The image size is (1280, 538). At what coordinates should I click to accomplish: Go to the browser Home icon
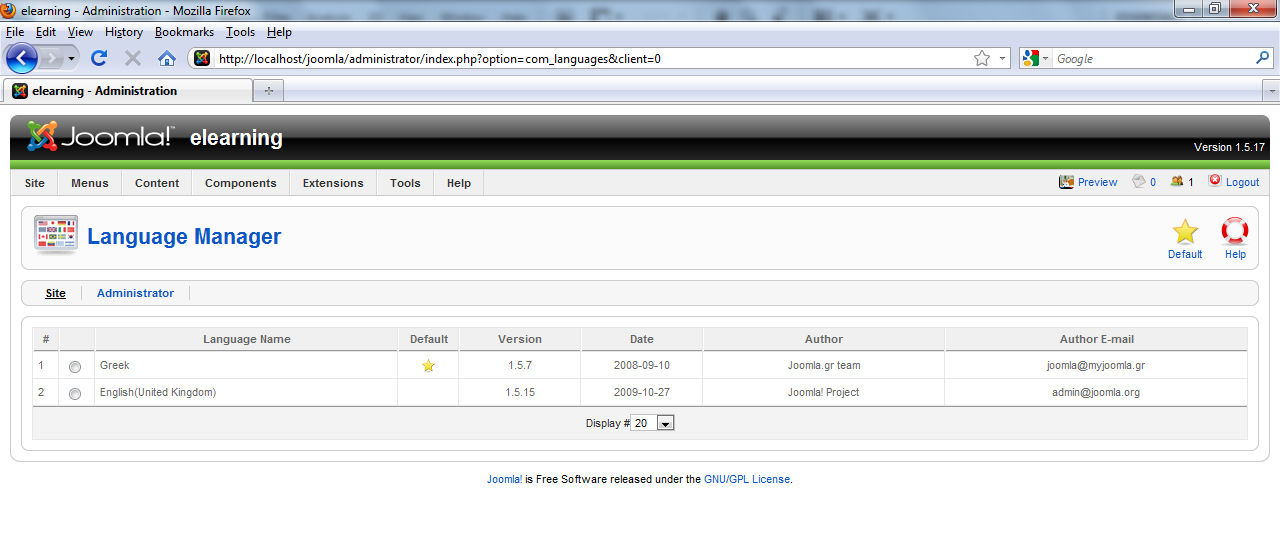[167, 58]
